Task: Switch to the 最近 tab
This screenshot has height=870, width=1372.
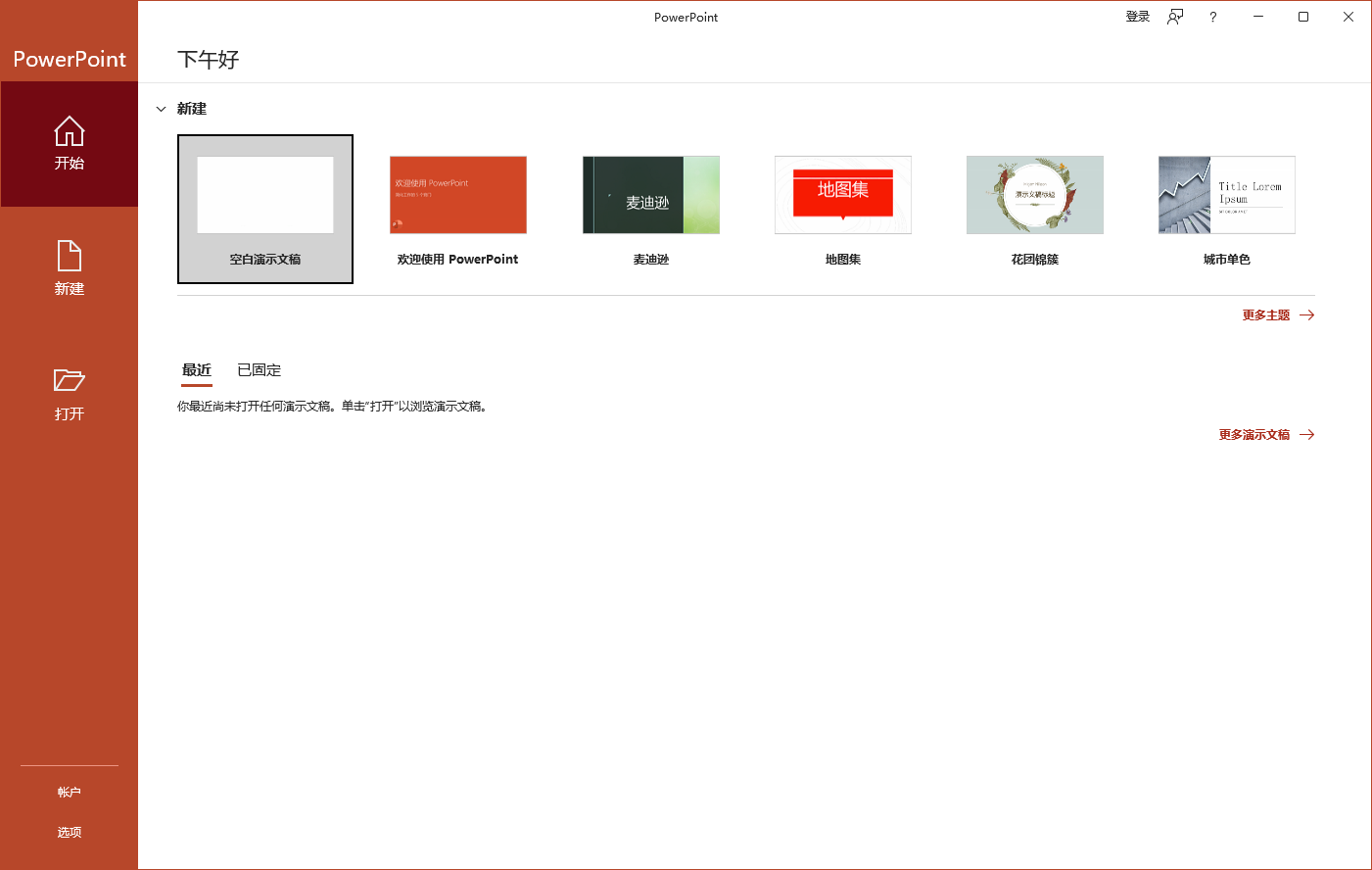Action: (197, 370)
